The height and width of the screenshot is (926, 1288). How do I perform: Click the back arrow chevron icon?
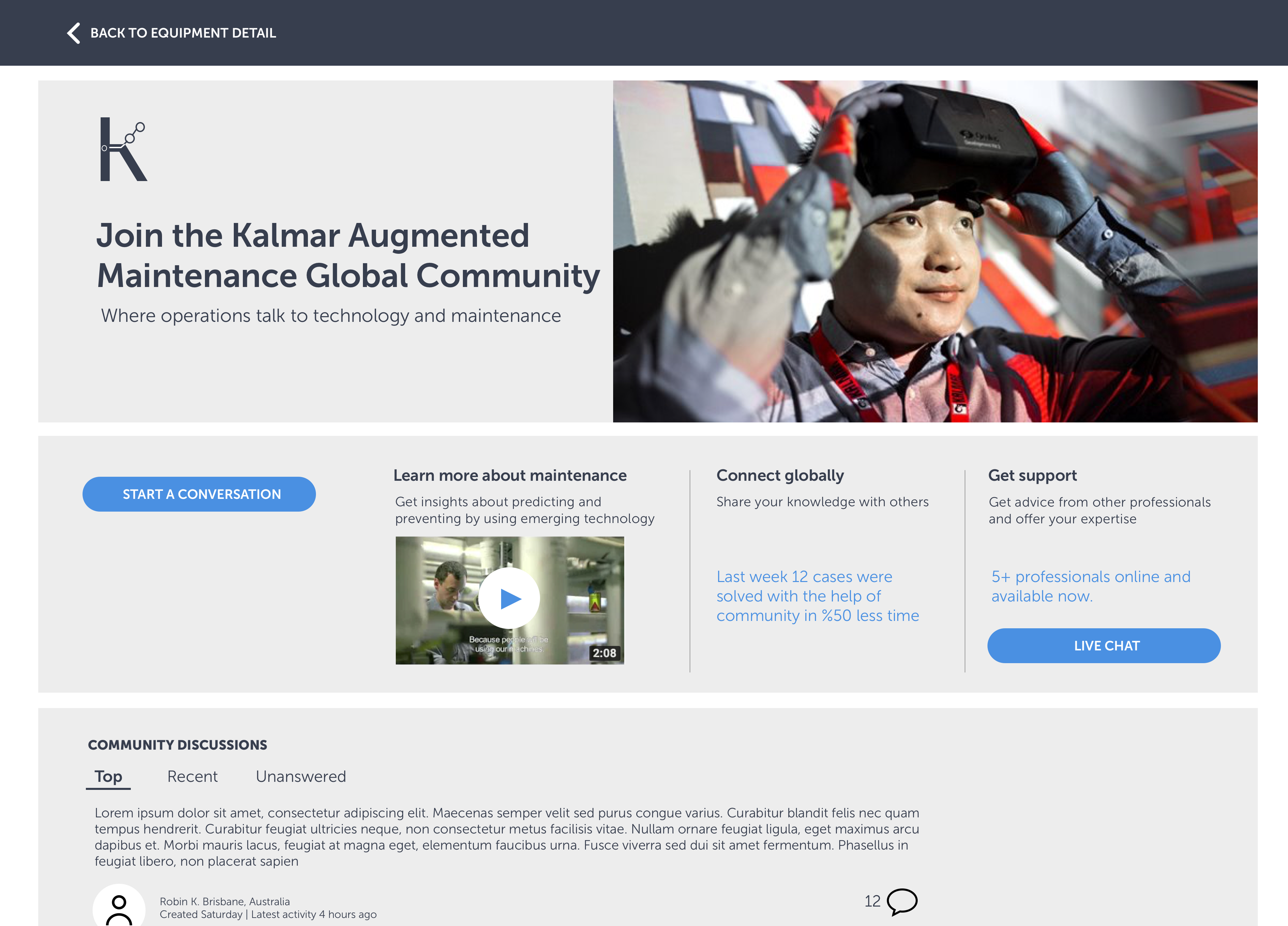74,33
